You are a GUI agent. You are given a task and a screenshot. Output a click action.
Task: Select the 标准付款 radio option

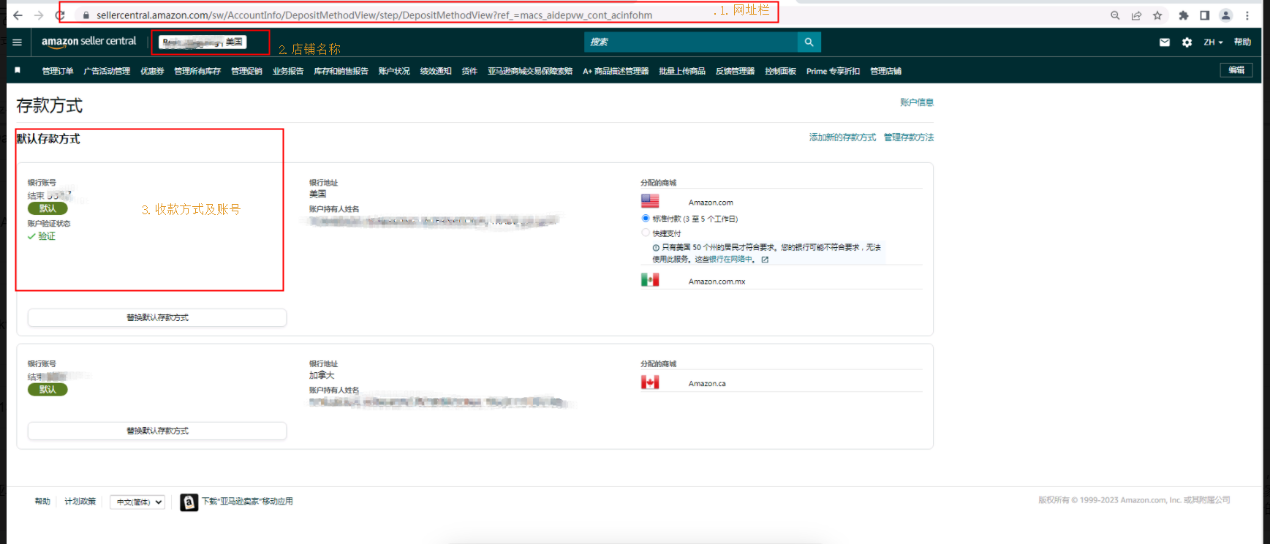pyautogui.click(x=646, y=218)
